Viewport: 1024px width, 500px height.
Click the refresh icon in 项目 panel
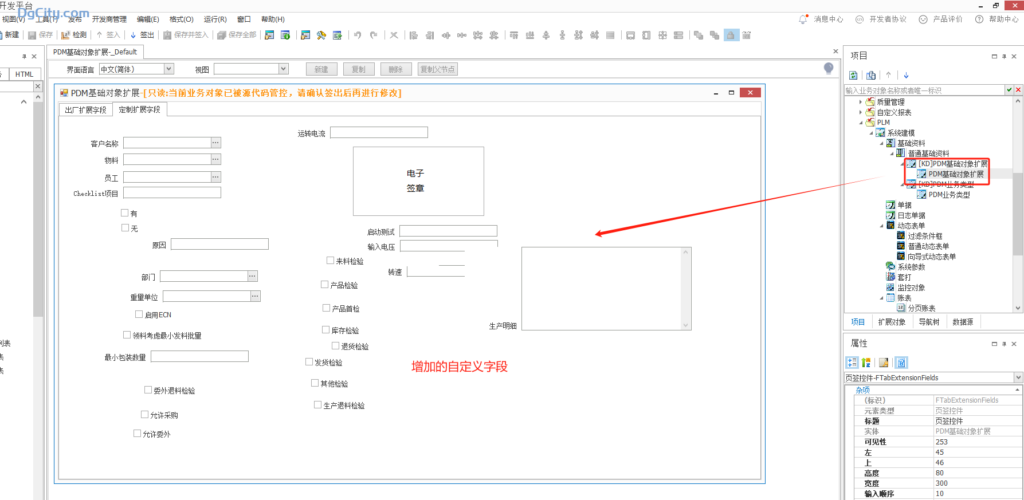pos(853,75)
